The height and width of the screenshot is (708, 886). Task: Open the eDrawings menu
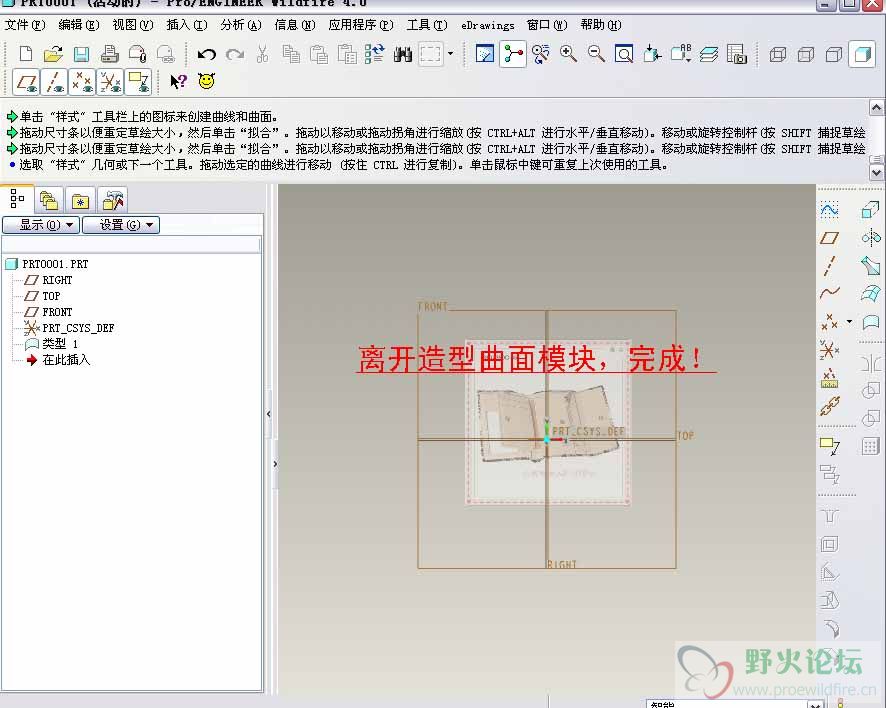tap(488, 25)
